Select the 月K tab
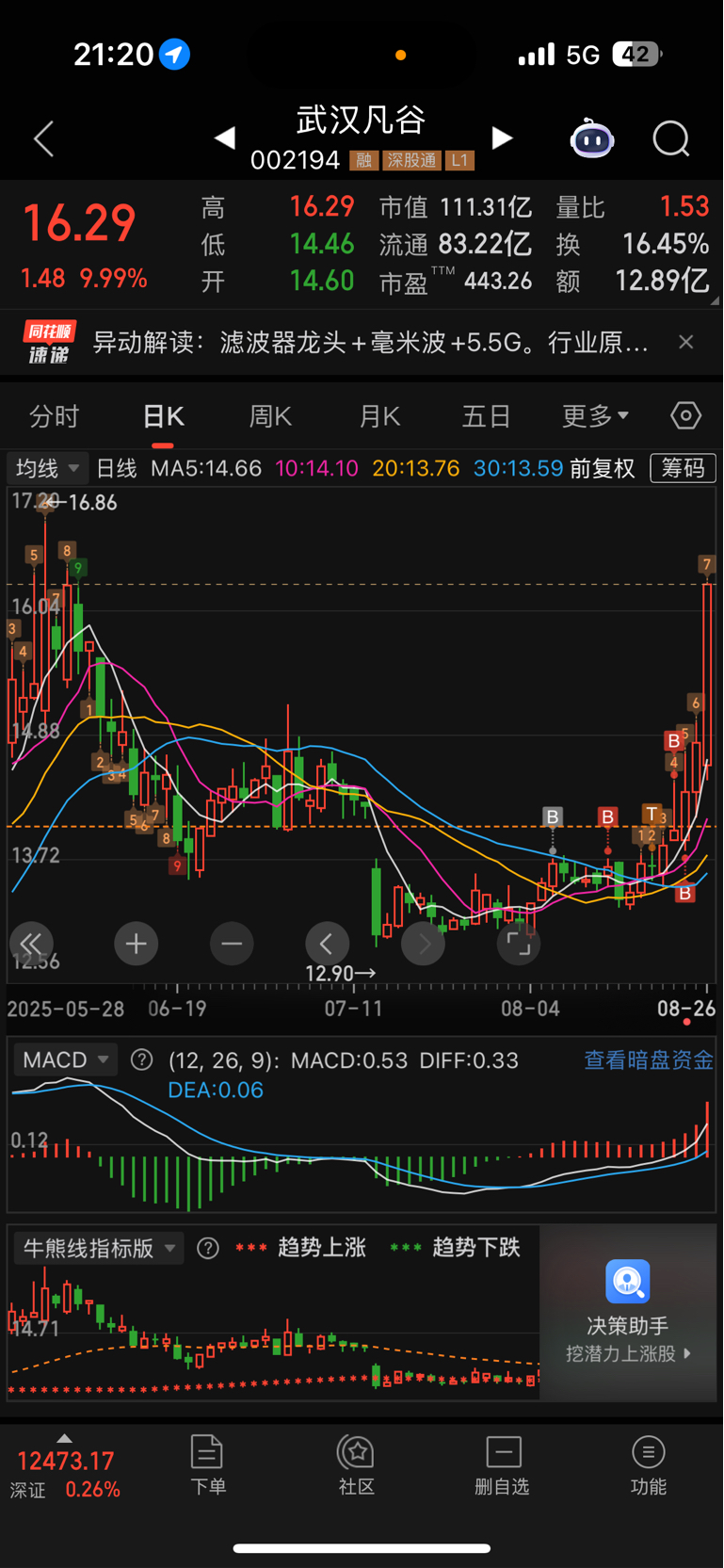 380,416
